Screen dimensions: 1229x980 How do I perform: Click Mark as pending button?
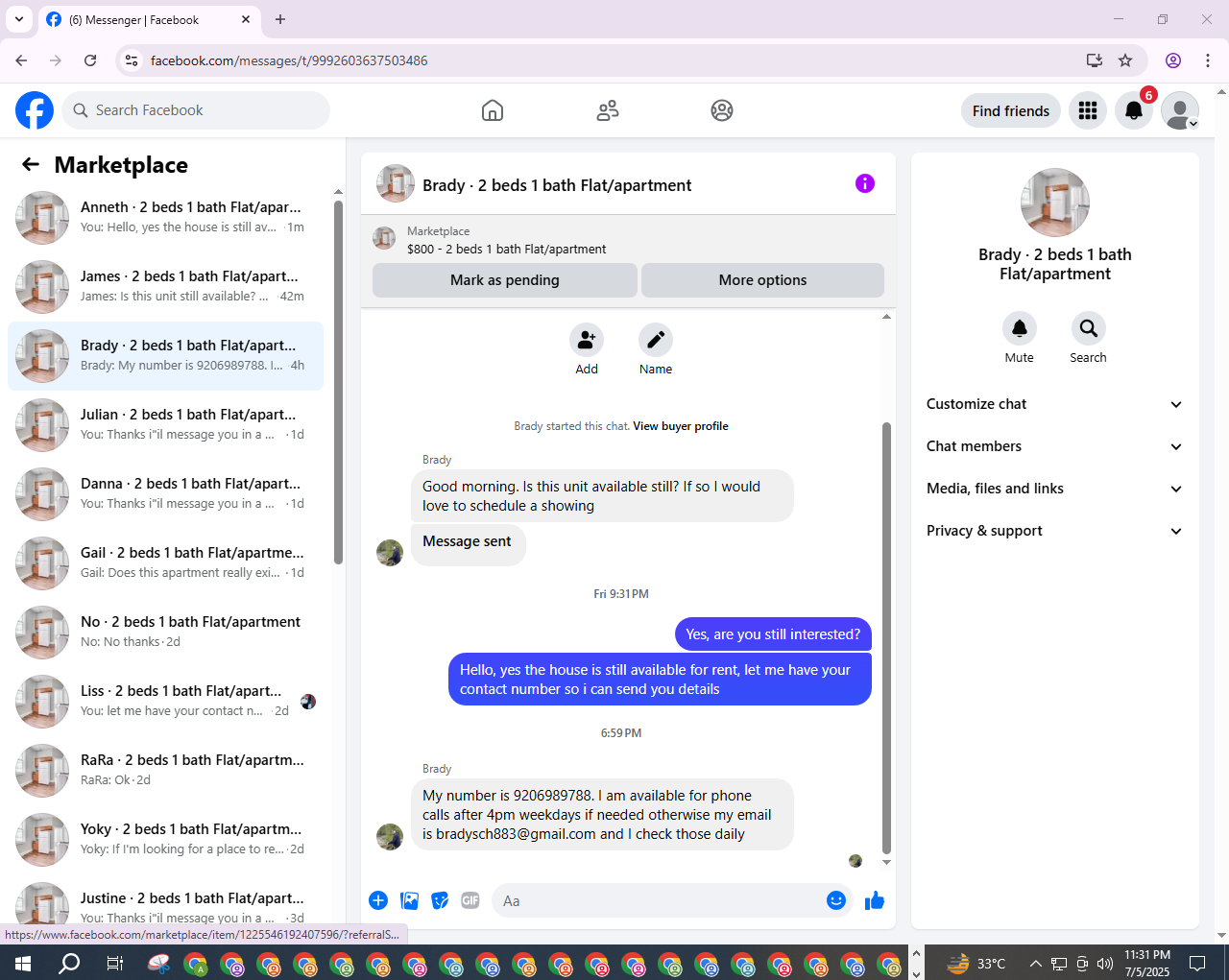[x=505, y=280]
